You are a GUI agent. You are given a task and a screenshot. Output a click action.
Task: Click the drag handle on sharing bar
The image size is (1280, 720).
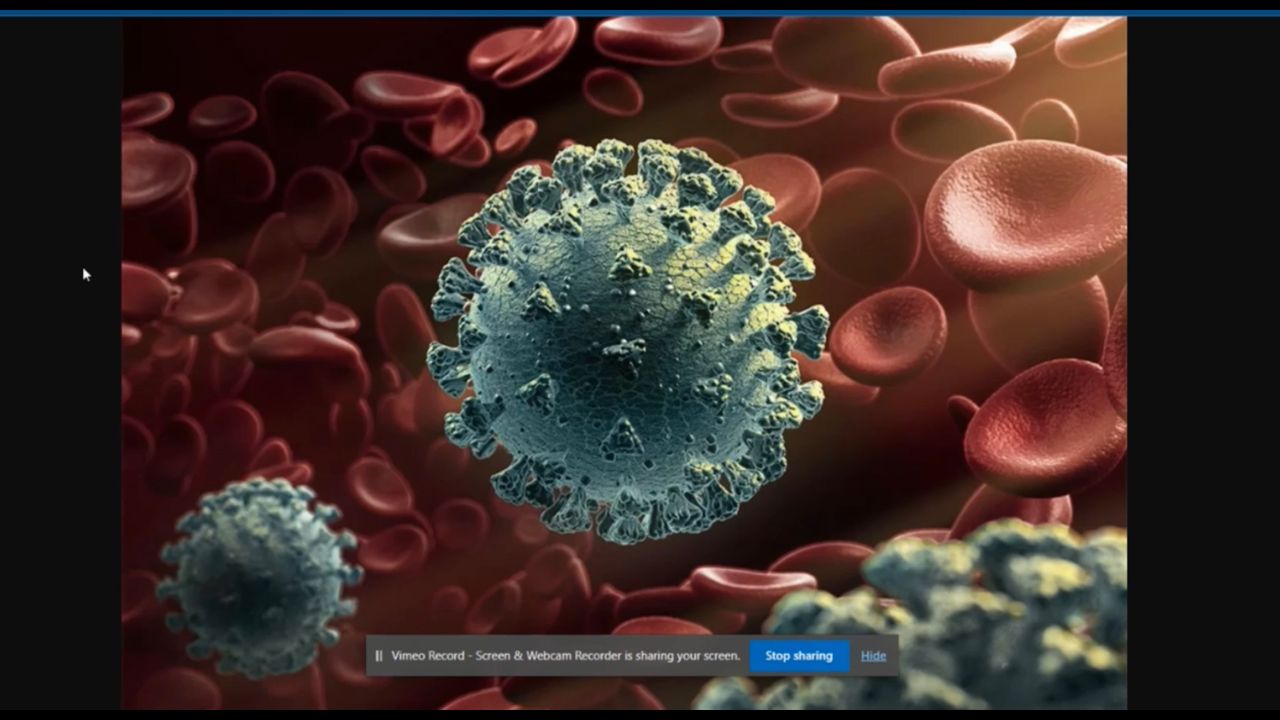click(379, 656)
